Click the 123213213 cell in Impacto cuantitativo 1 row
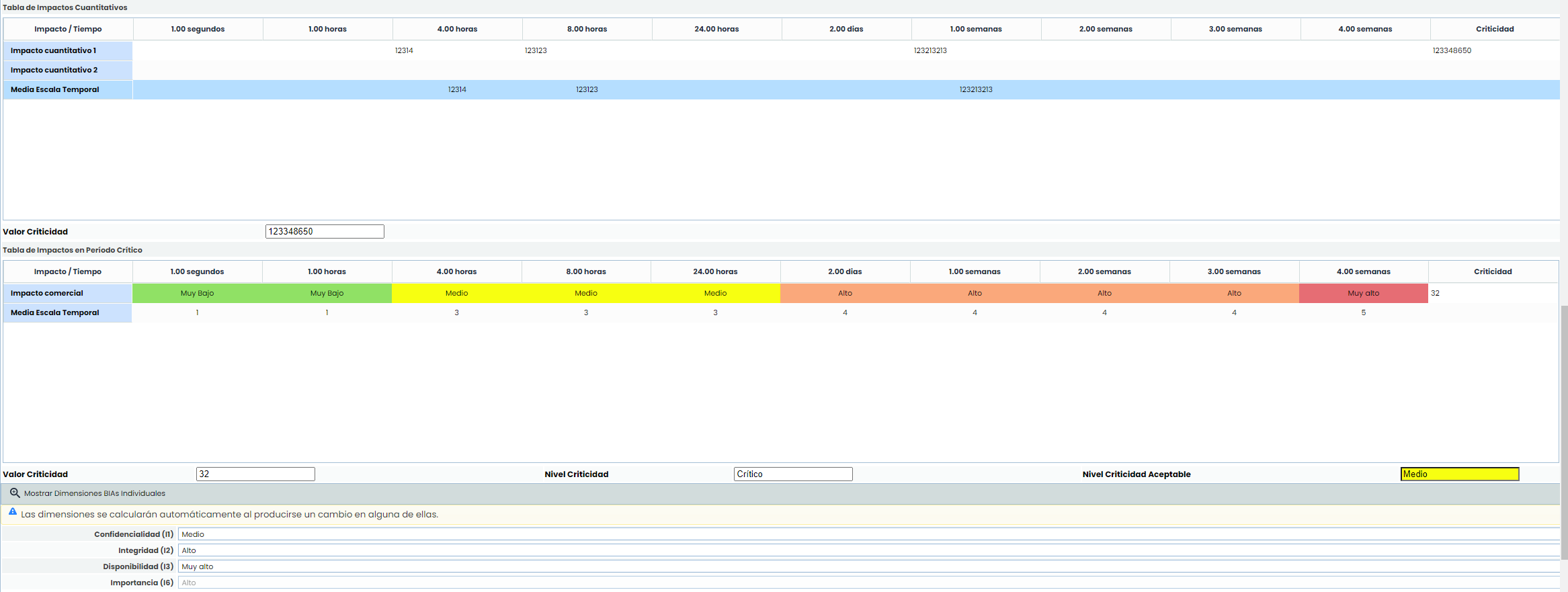Viewport: 1568px width, 592px height. tap(930, 51)
